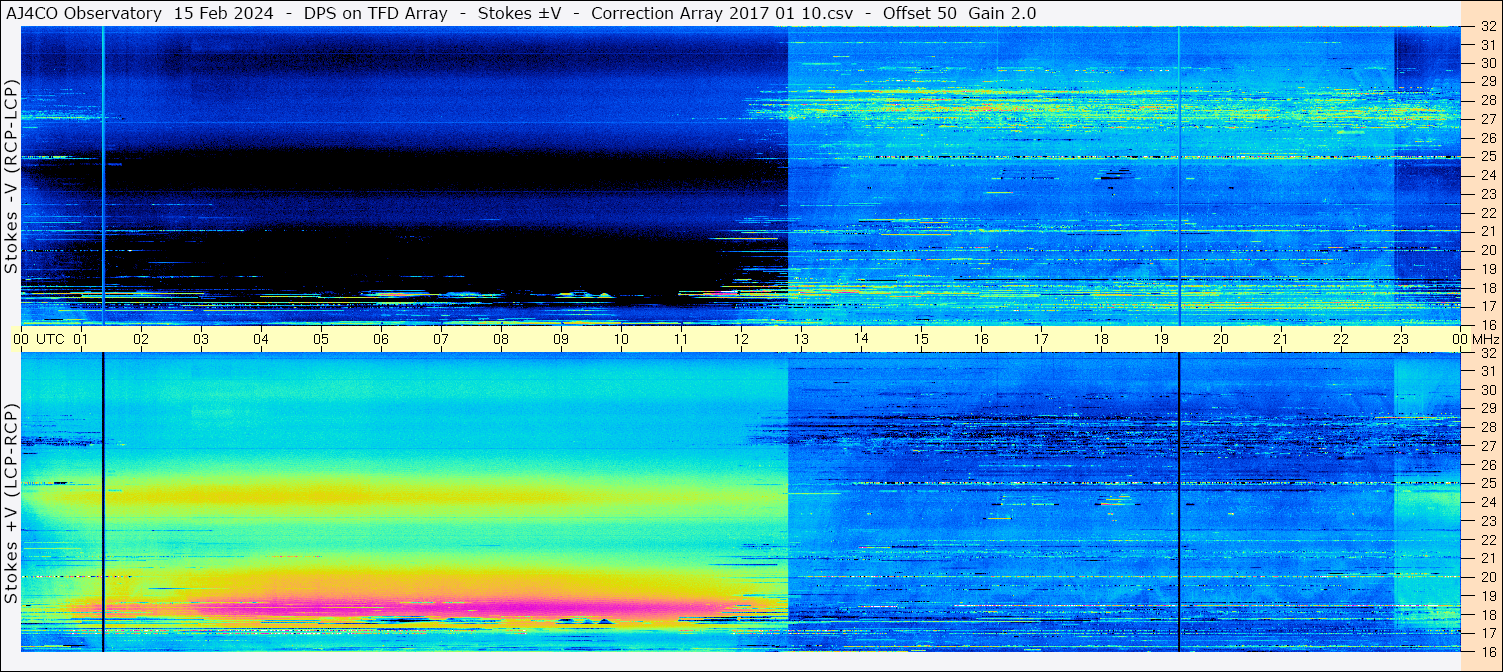
Task: Click the "30" MHz tick of upper panel
Action: 1488,63
